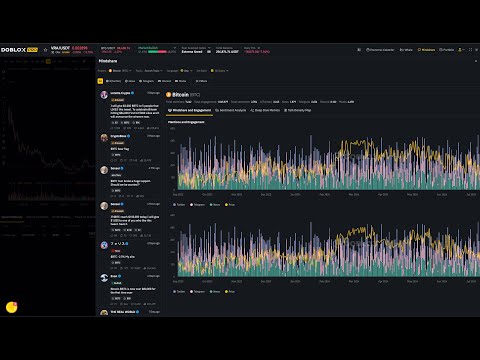This screenshot has width=480, height=360.
Task: Click the Mindshare panel title
Action: pyautogui.click(x=108, y=61)
